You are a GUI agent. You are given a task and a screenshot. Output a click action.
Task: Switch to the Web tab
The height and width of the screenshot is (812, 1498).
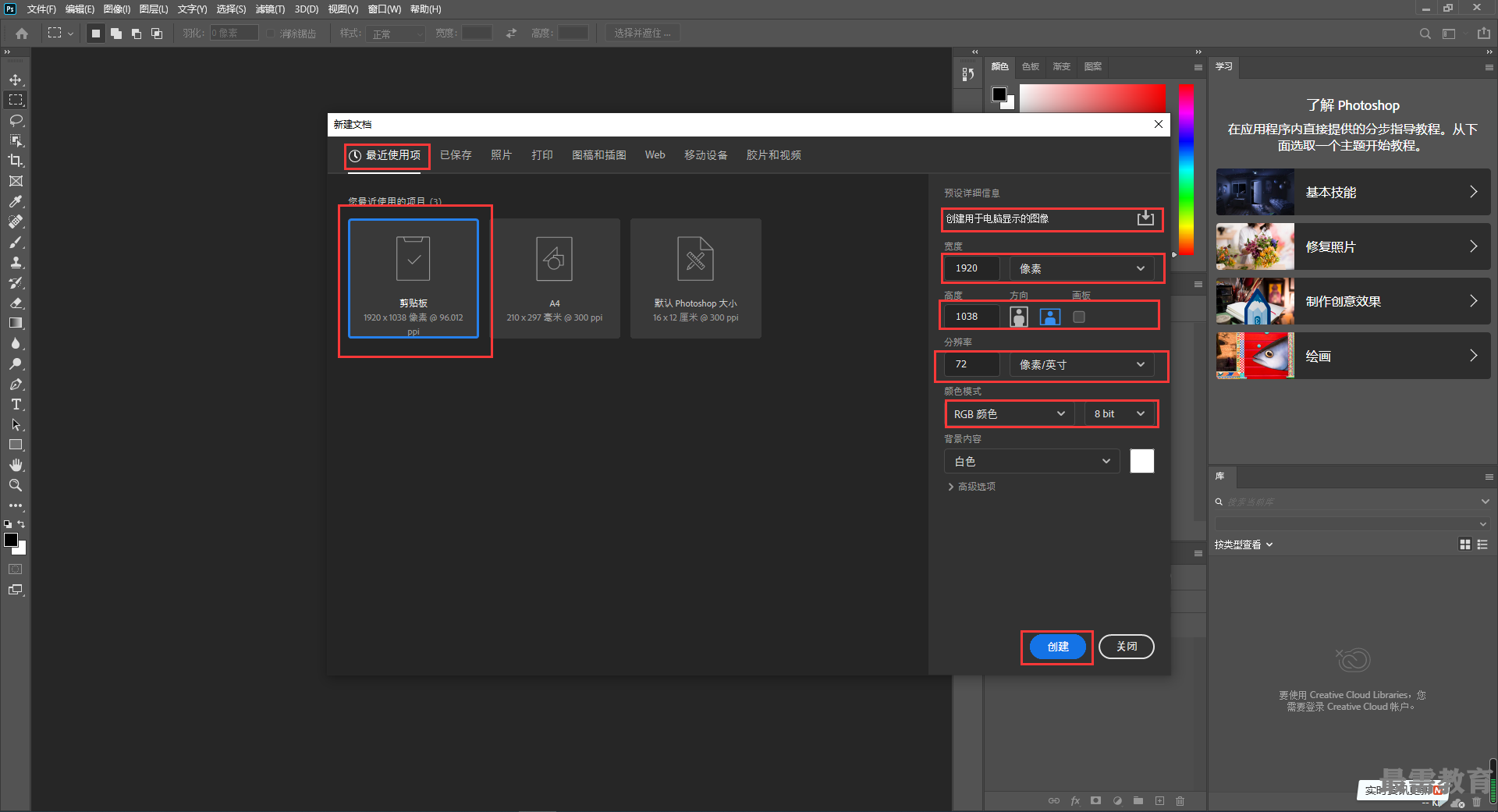point(655,155)
